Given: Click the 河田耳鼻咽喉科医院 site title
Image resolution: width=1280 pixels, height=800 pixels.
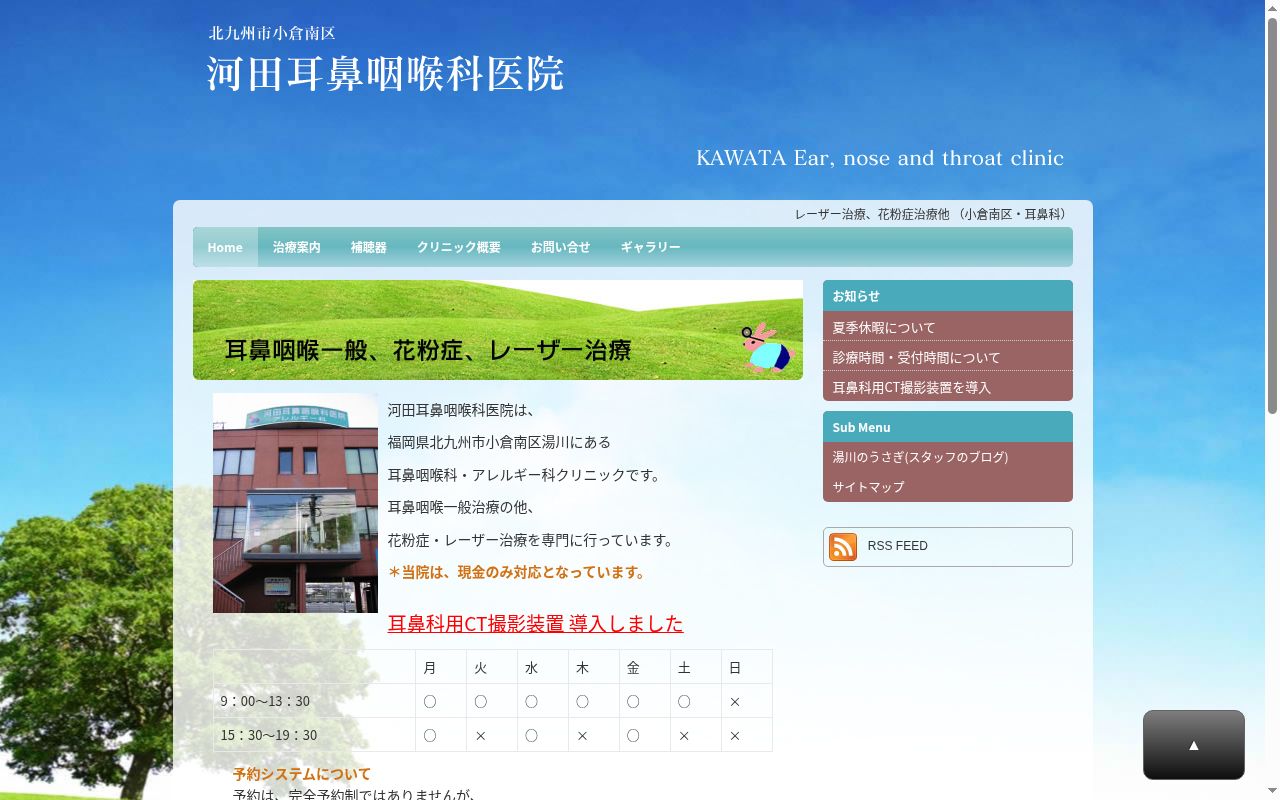Looking at the screenshot, I should [x=385, y=74].
